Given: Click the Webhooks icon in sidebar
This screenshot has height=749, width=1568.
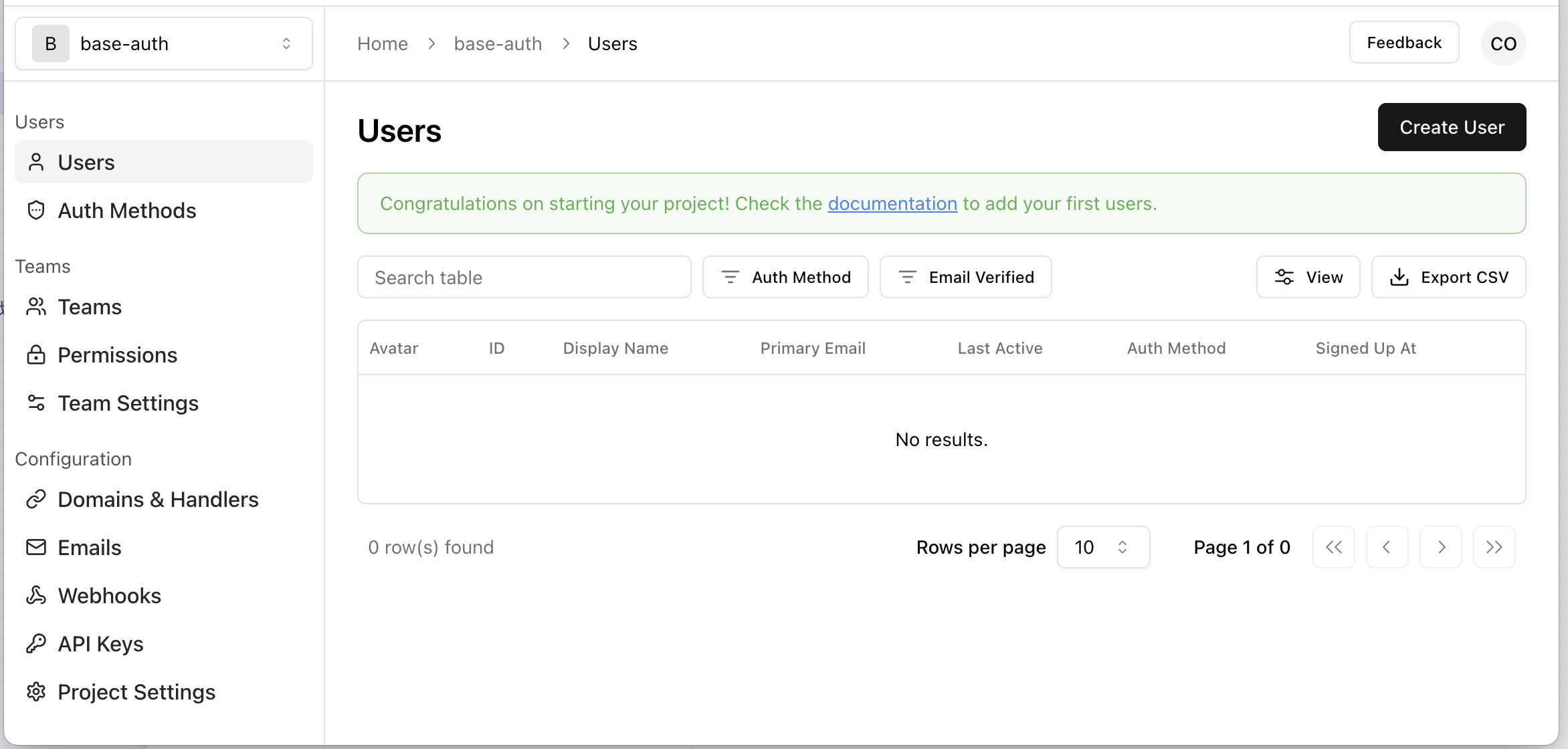Looking at the screenshot, I should [36, 595].
